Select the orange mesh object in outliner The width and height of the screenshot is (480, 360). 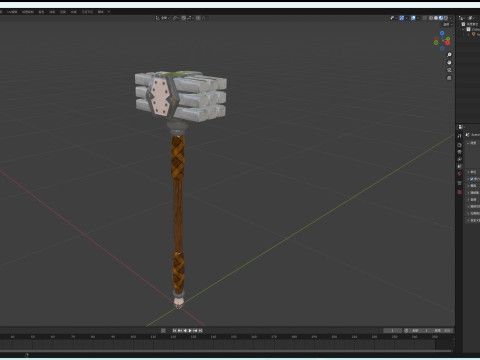(473, 34)
